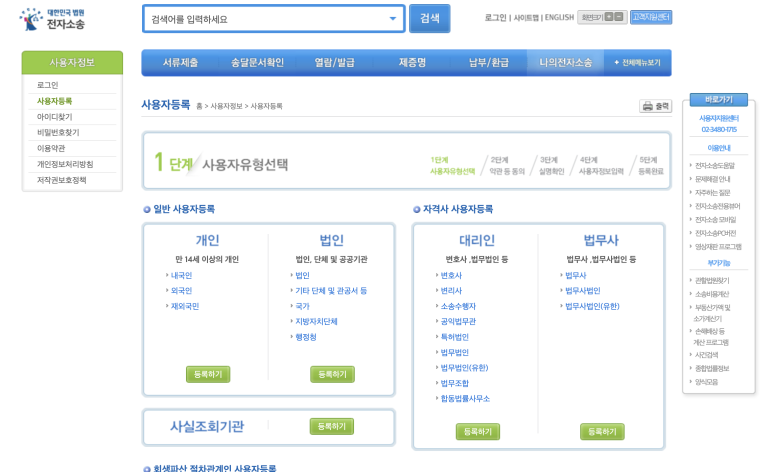
Task: Open 부동산가액 및 소가계산기 link
Action: click(712, 313)
